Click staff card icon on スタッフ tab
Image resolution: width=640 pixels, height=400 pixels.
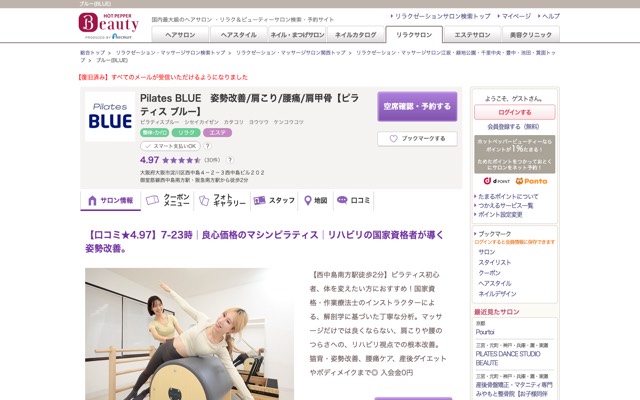(260, 200)
